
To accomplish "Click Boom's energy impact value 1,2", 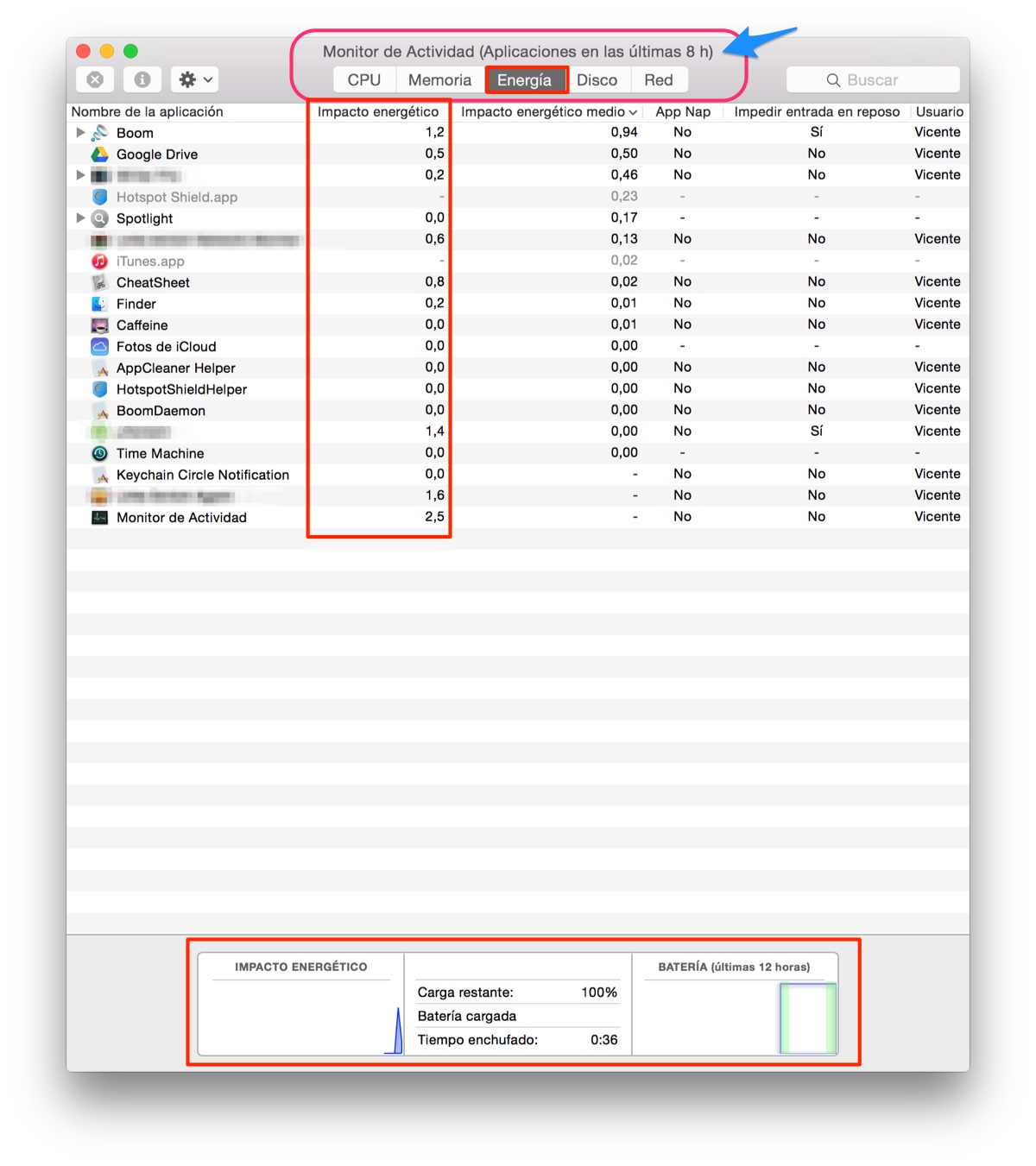I will point(434,132).
